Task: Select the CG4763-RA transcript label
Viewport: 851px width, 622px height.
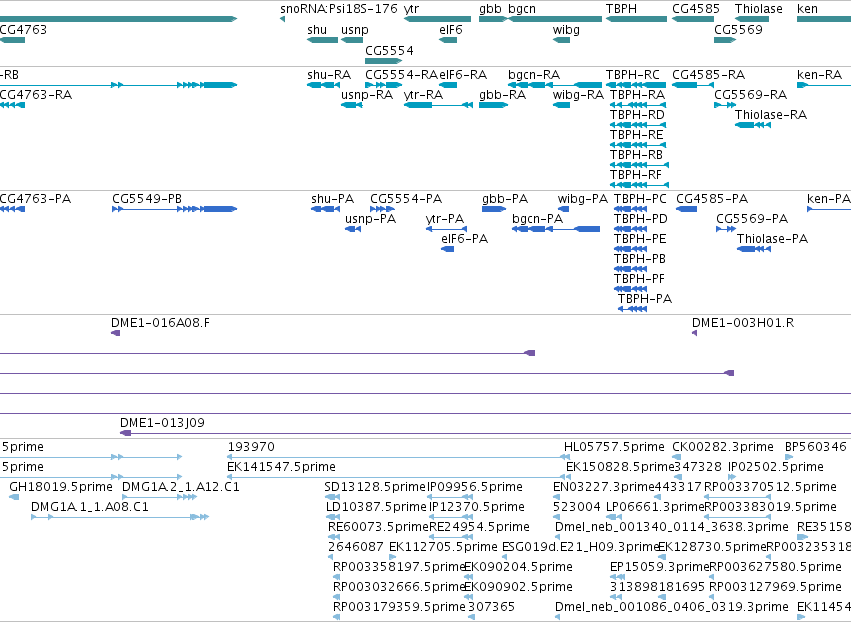Action: [36, 94]
